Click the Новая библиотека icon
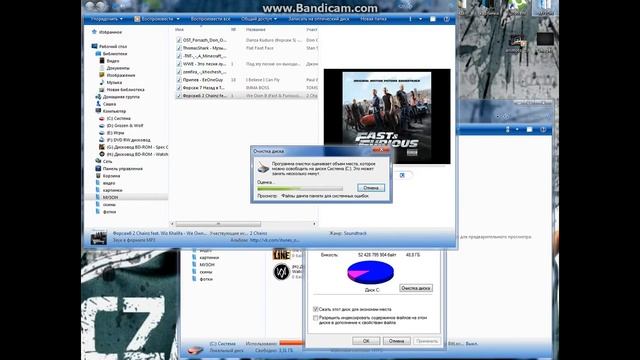 pyautogui.click(x=102, y=89)
